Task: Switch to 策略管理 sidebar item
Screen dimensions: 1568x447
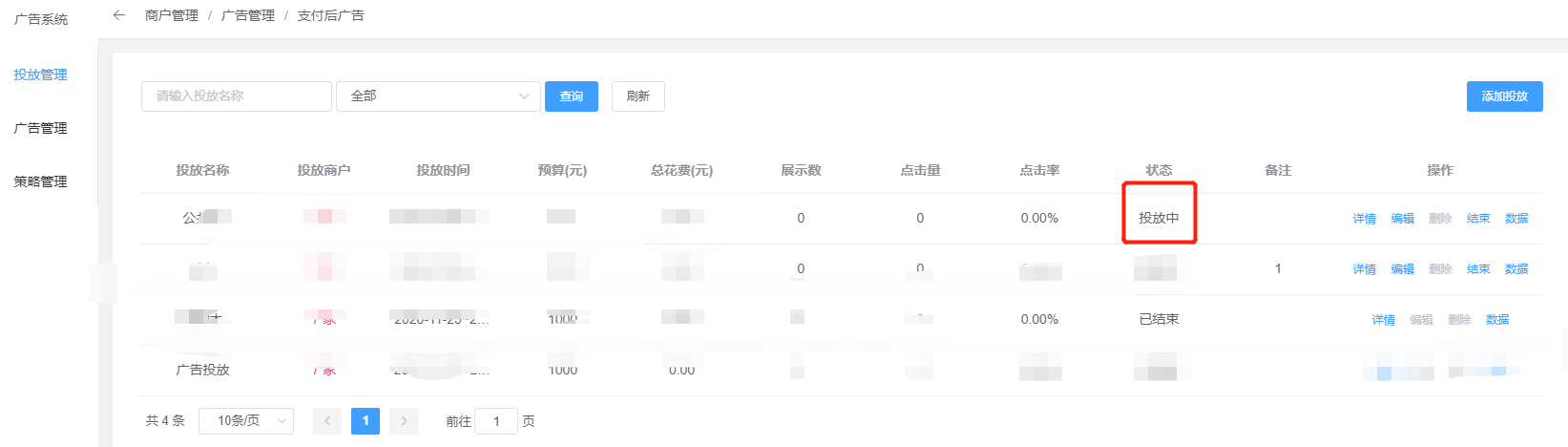Action: (x=40, y=181)
